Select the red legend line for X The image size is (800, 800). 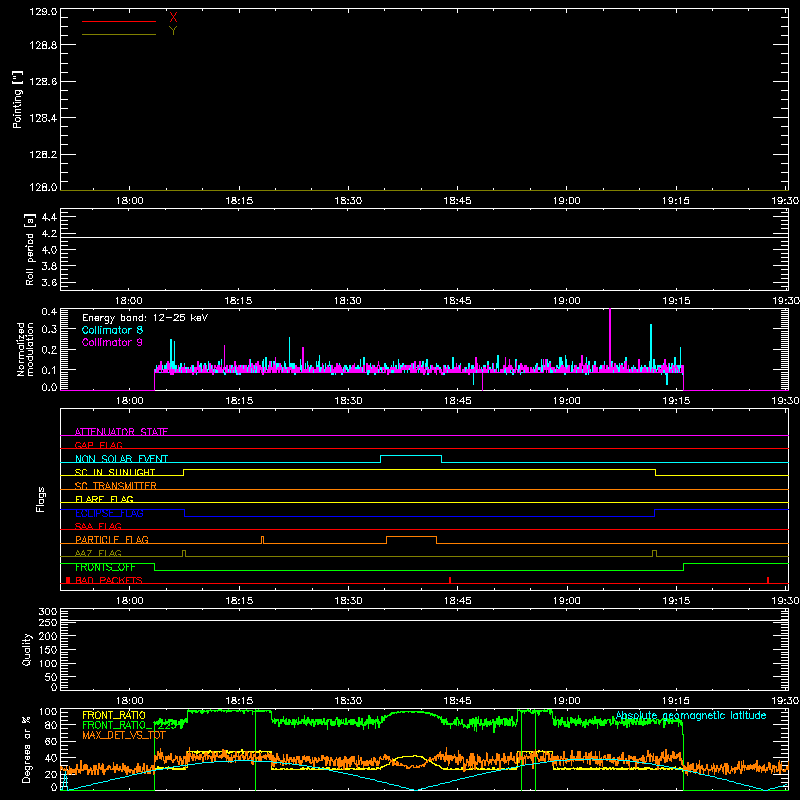click(119, 21)
